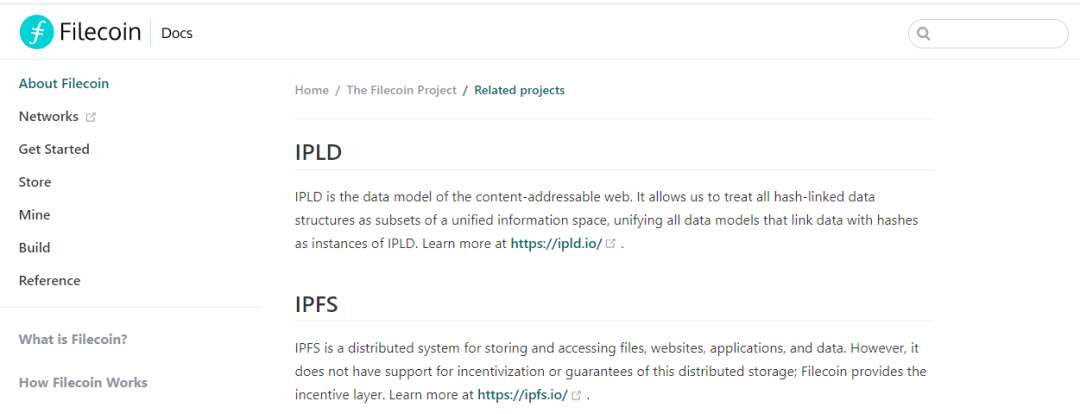Go to Home breadcrumb

[312, 90]
